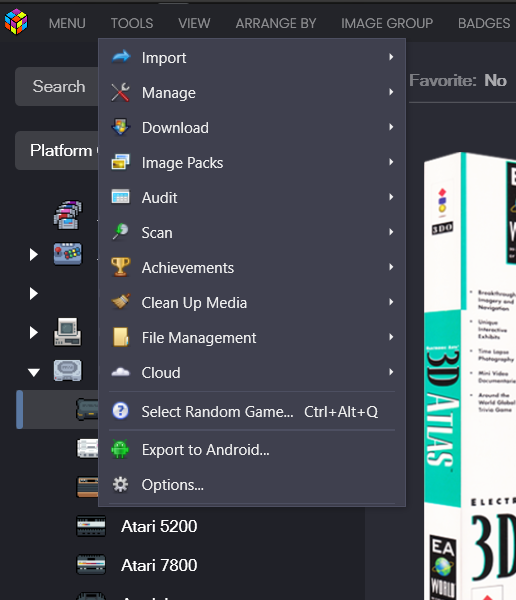Image resolution: width=516 pixels, height=600 pixels.
Task: Expand the arcade platform tree node
Action: tap(34, 254)
